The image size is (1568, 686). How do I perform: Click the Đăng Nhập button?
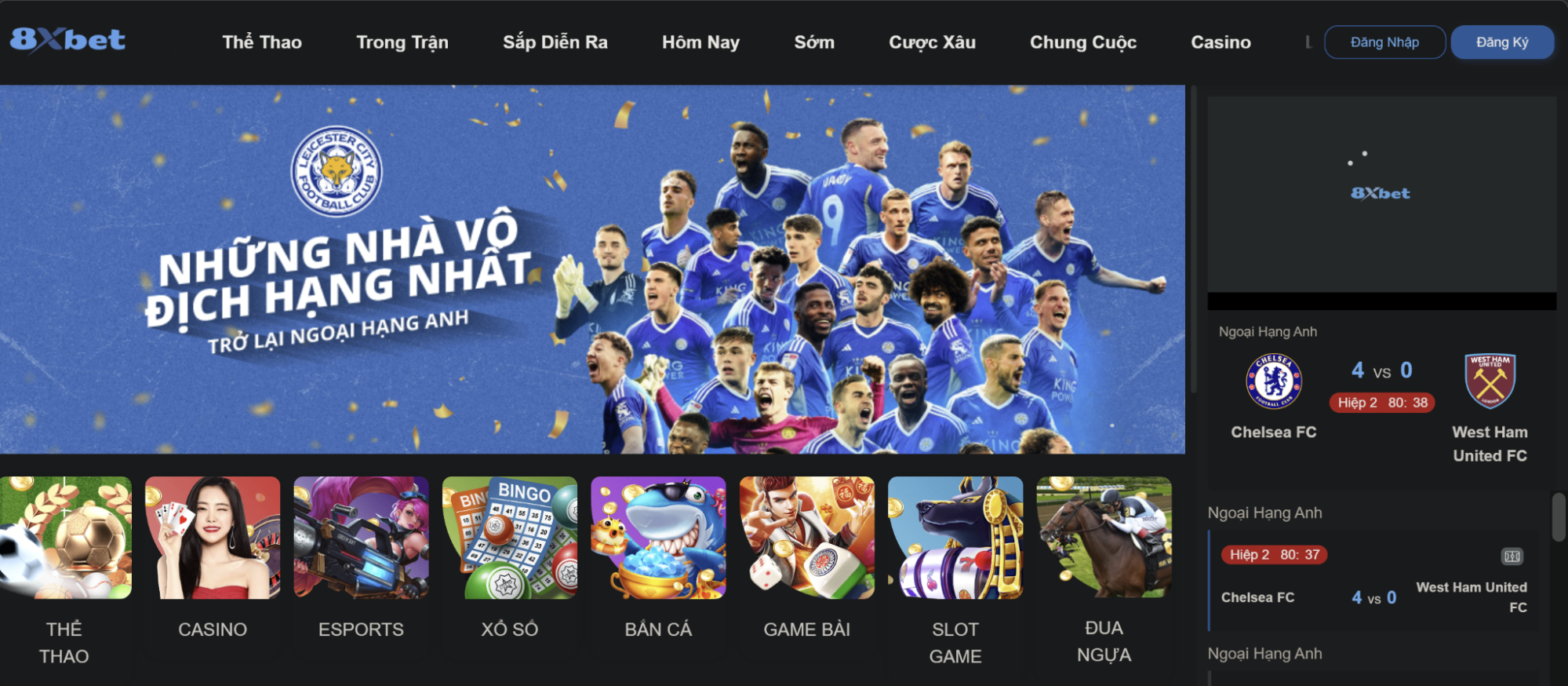point(1384,42)
